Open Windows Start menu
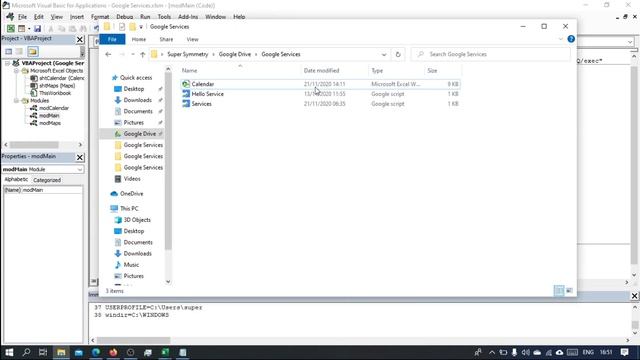The height and width of the screenshot is (360, 640). 9,352
